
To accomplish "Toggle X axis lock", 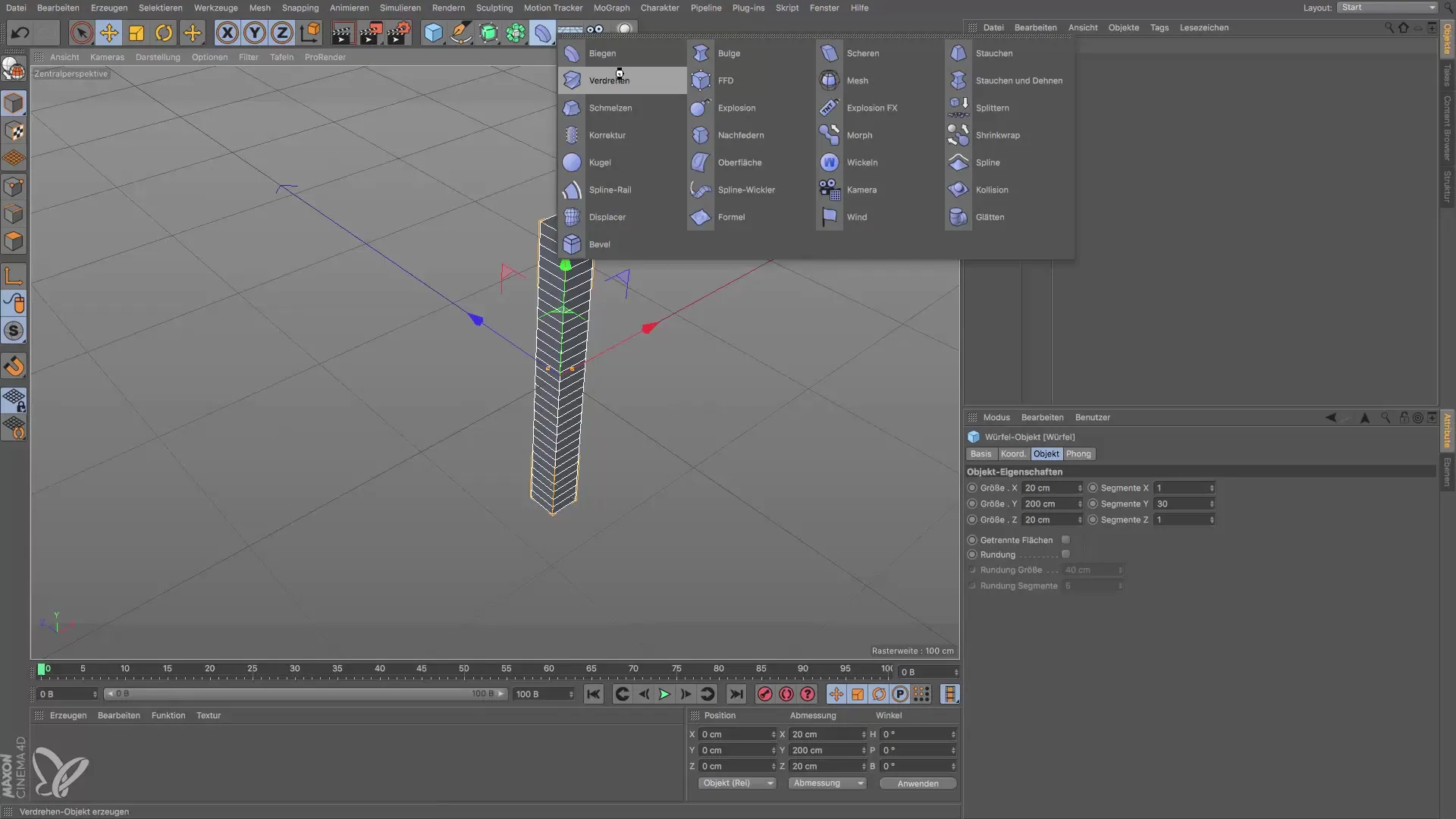I will coord(227,33).
